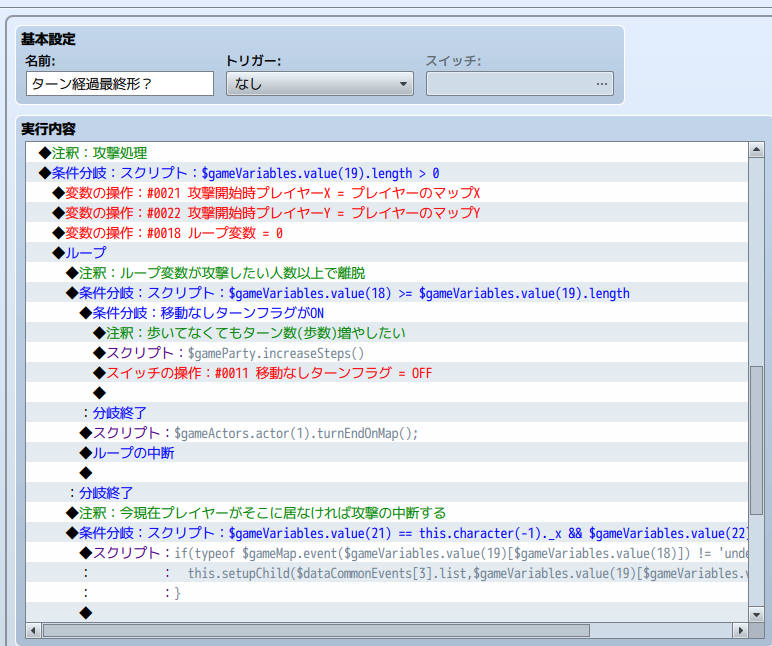Click the horizontal scrollbar right arrow
Screen dimensions: 772x646
739,630
